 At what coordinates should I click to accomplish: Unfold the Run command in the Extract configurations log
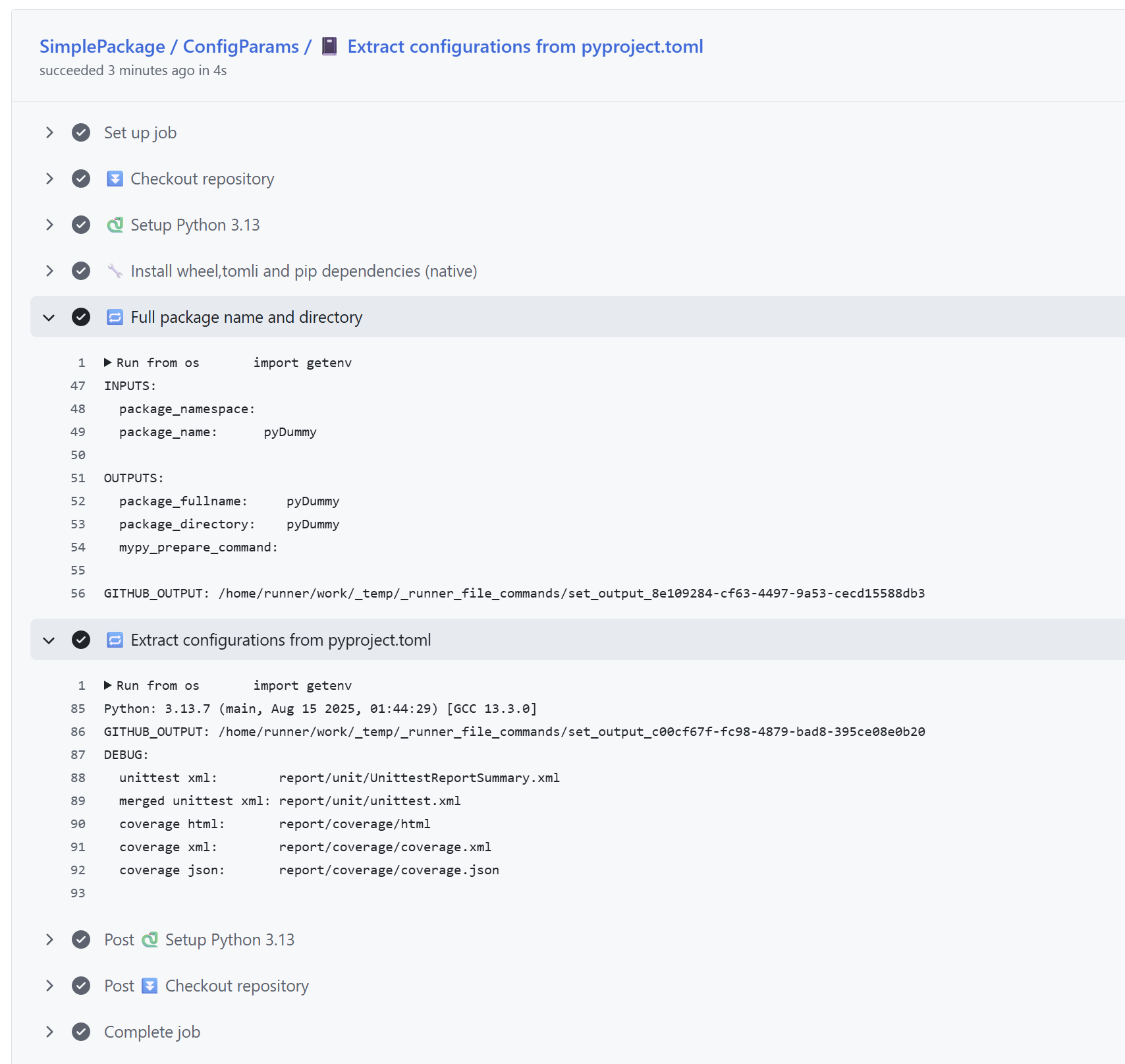pos(107,685)
